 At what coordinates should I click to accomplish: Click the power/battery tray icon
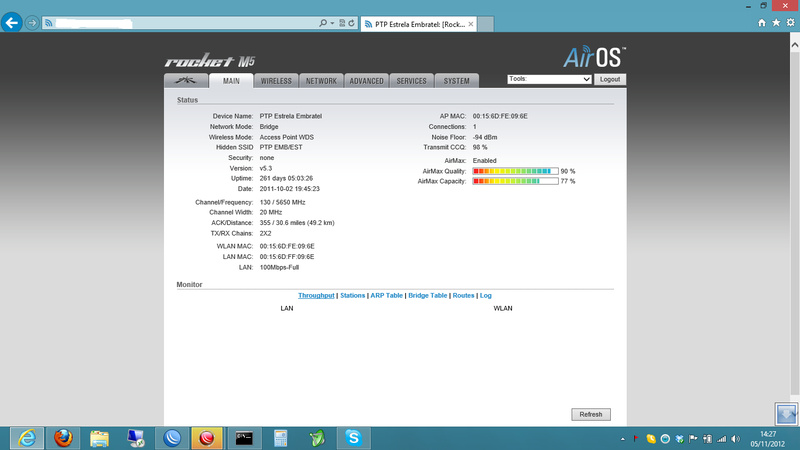[x=707, y=439]
